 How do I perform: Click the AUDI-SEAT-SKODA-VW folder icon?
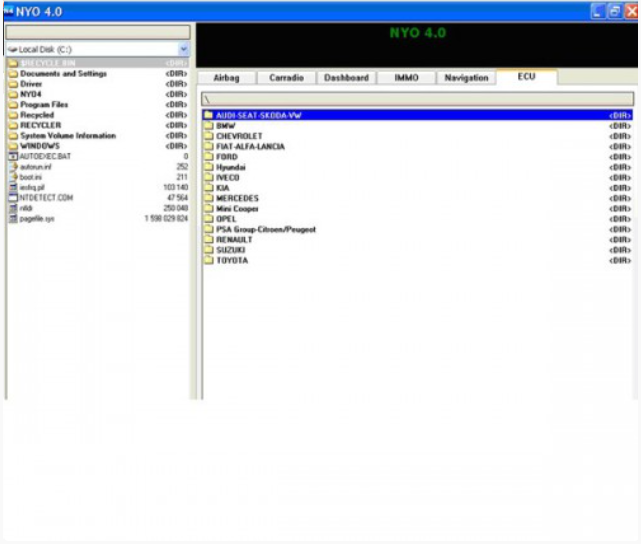pyautogui.click(x=208, y=115)
